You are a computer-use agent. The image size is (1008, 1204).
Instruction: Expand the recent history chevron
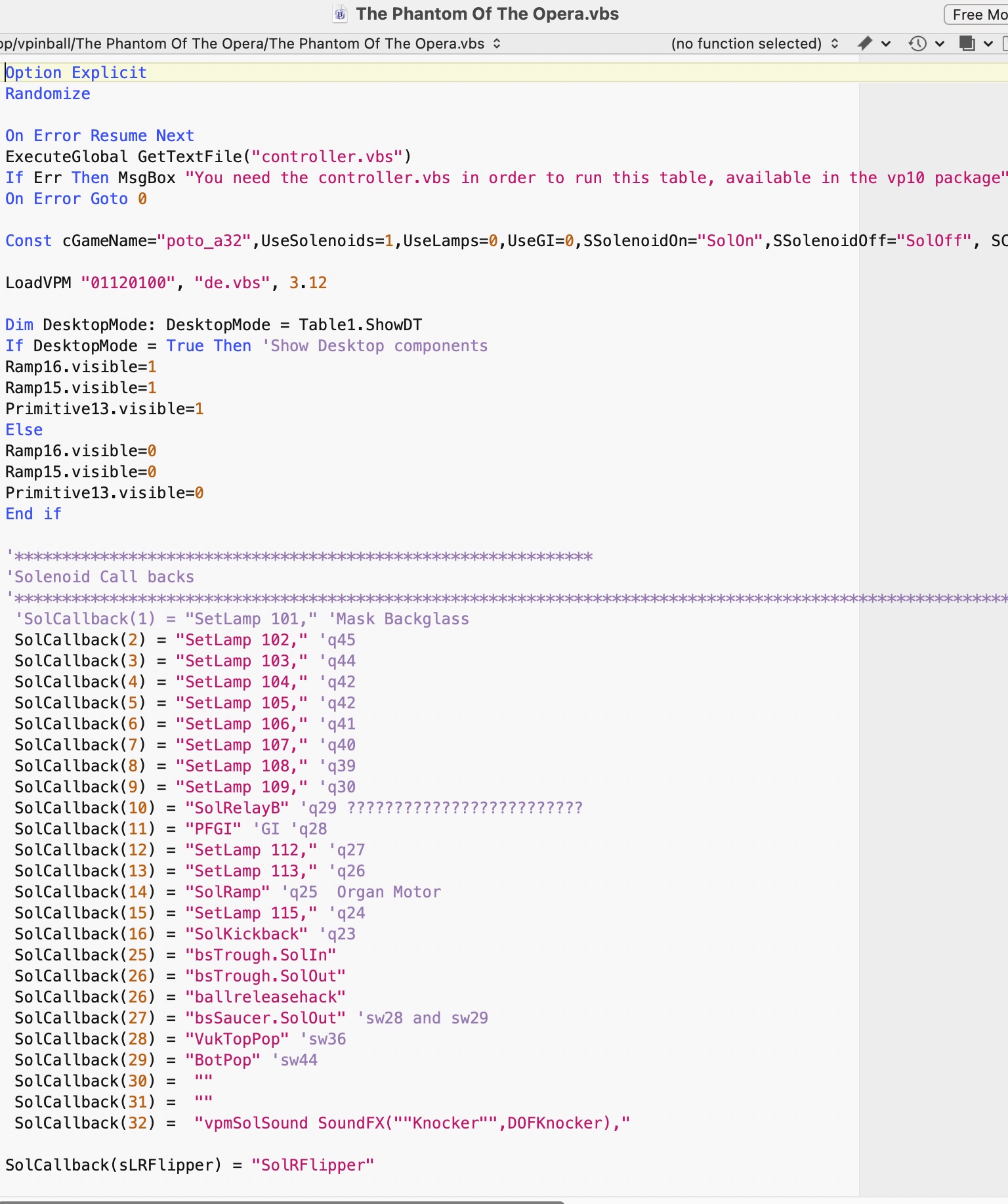tap(939, 44)
